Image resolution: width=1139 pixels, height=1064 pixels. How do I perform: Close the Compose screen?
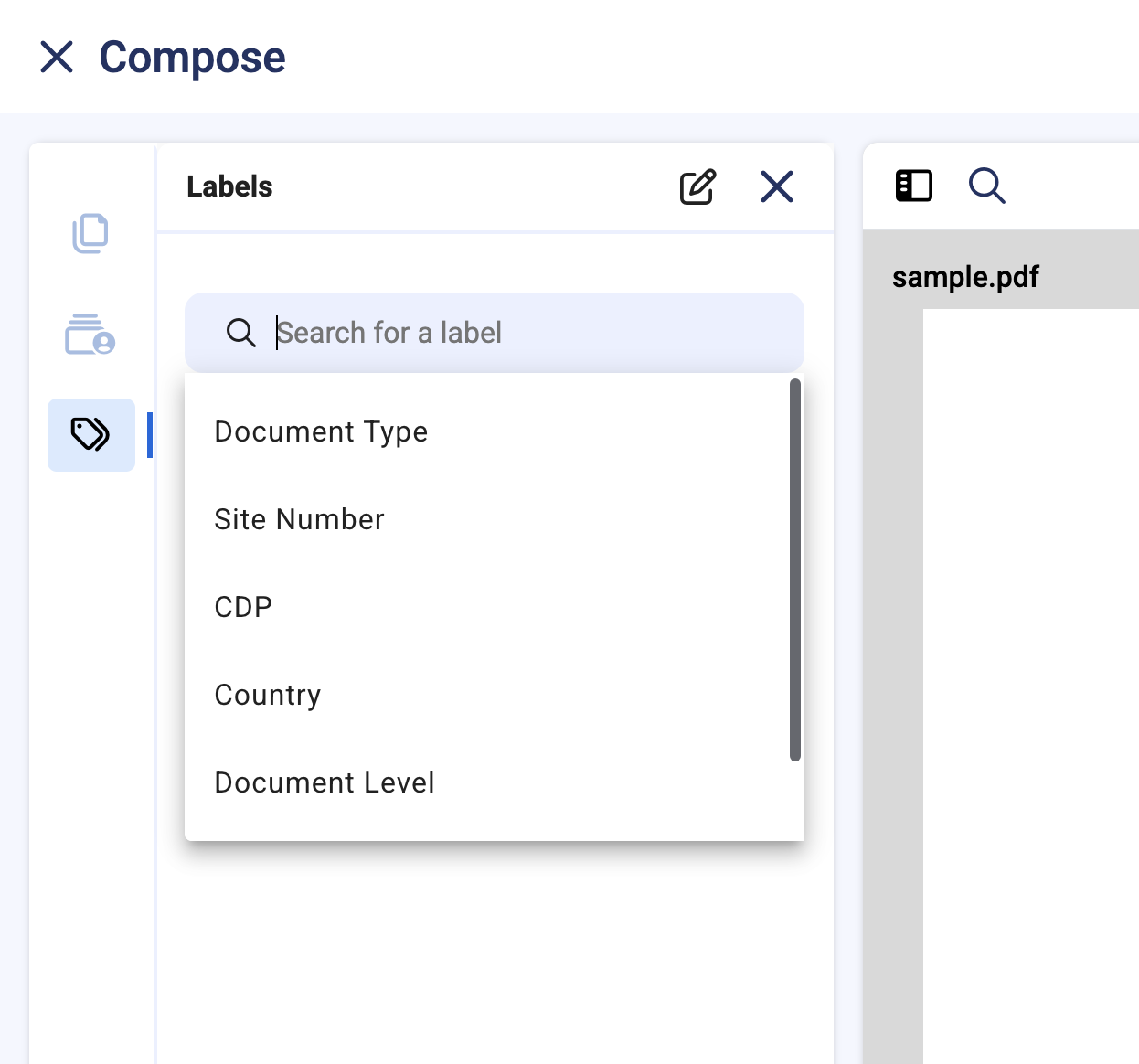coord(57,57)
